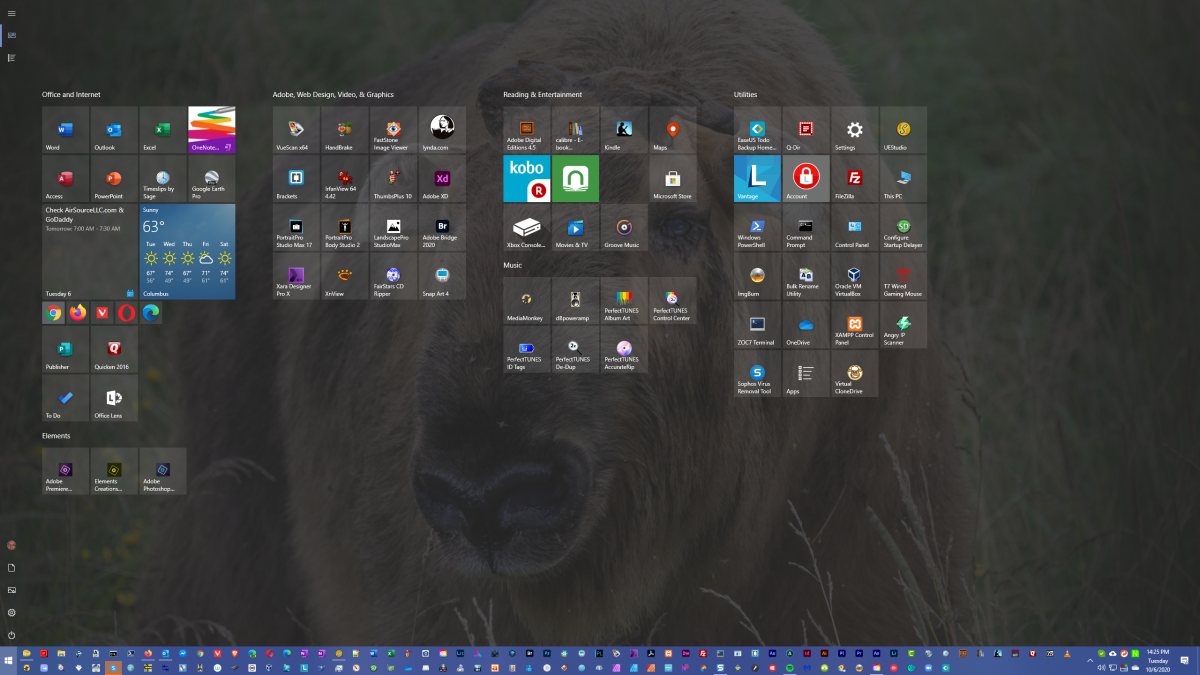Open the Angry IP Scanner tile

point(904,326)
